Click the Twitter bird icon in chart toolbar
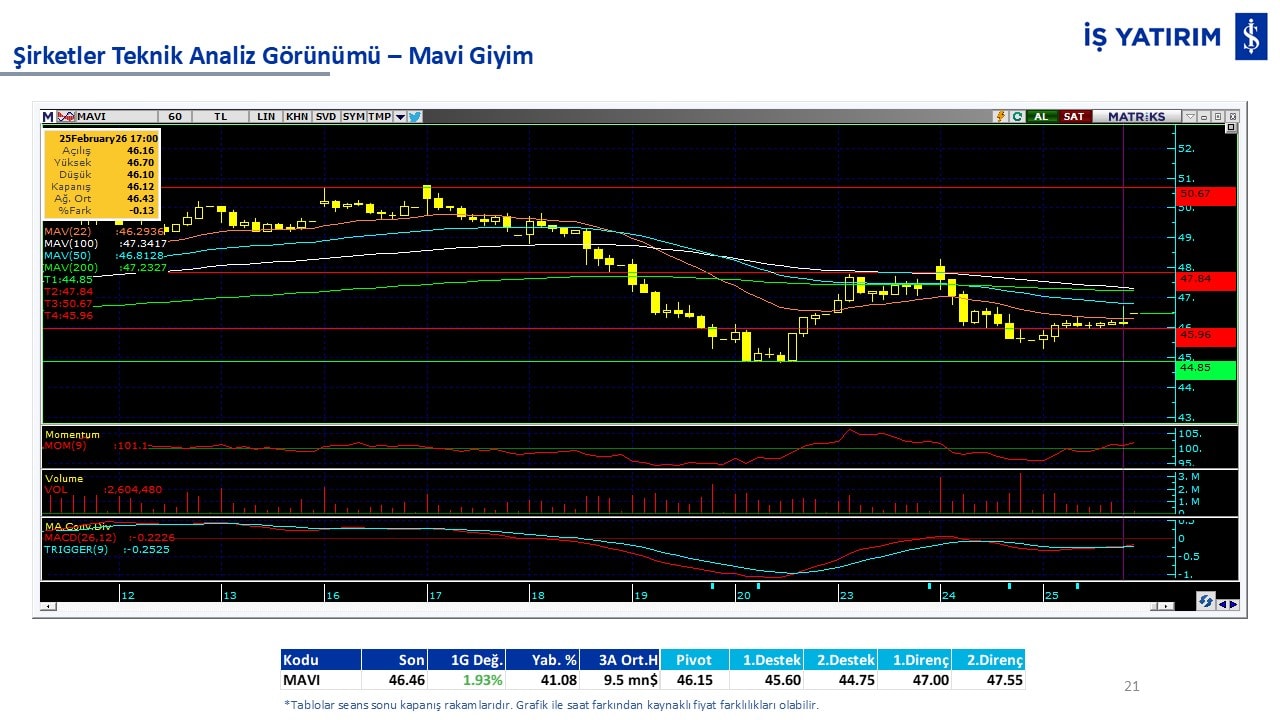 click(415, 117)
